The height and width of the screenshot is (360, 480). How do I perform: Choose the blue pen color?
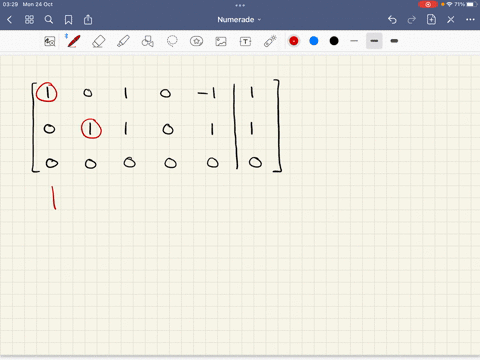pyautogui.click(x=314, y=41)
